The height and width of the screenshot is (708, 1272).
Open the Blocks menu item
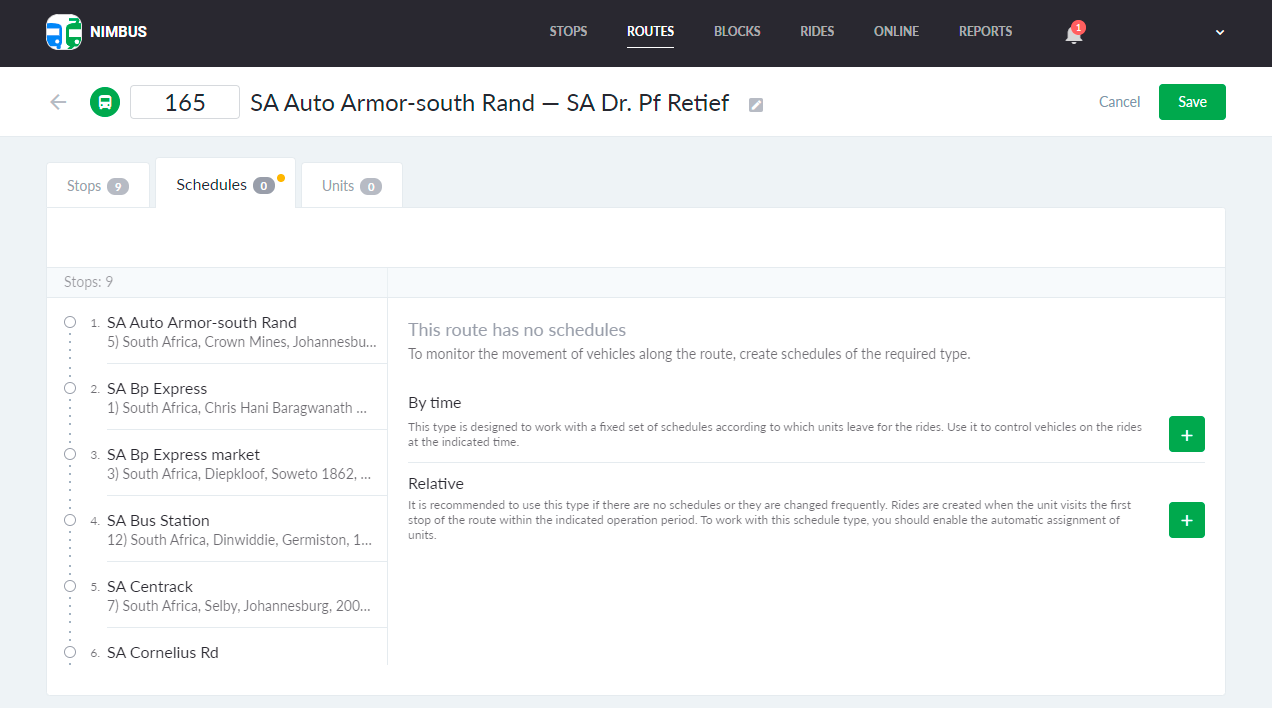(737, 32)
